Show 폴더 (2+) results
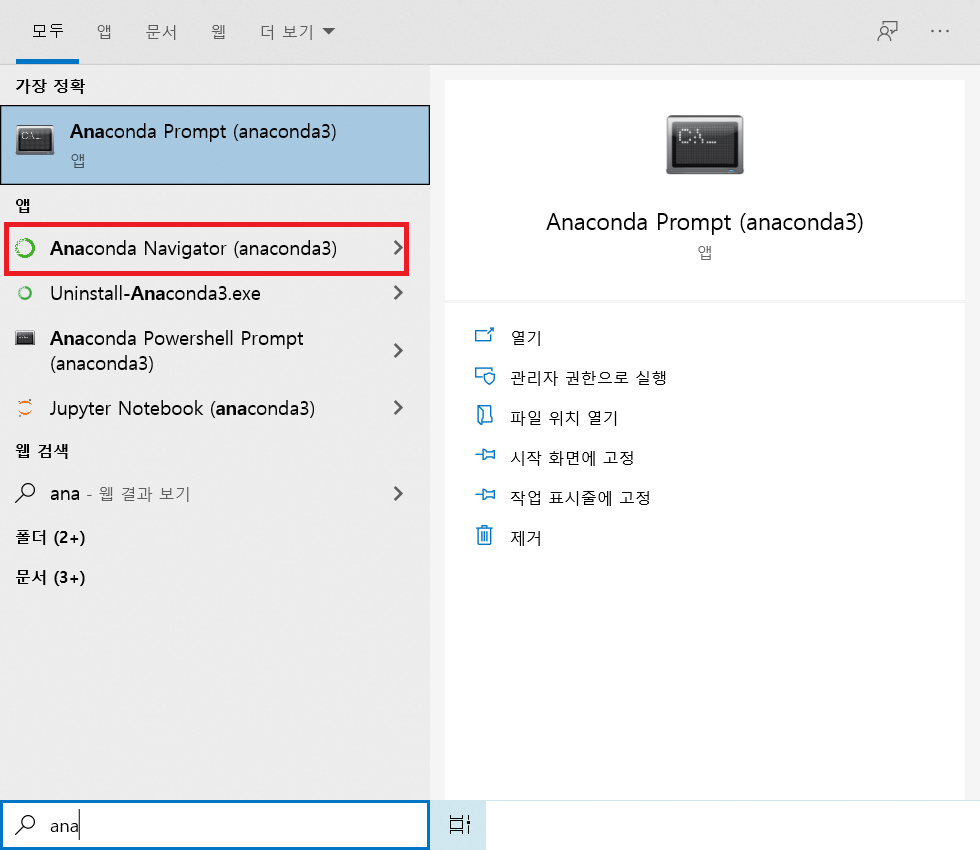Image resolution: width=980 pixels, height=850 pixels. click(x=50, y=538)
